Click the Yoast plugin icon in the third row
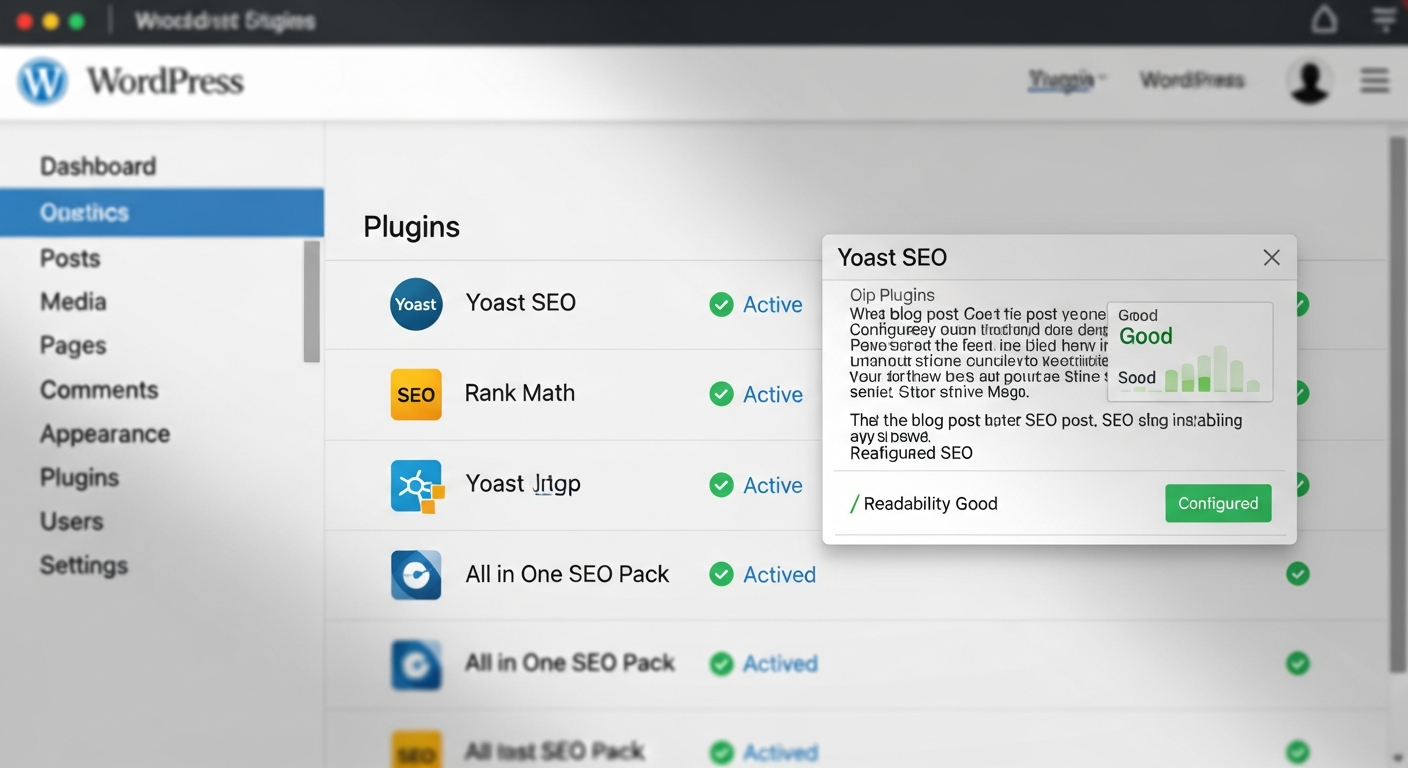 point(416,484)
